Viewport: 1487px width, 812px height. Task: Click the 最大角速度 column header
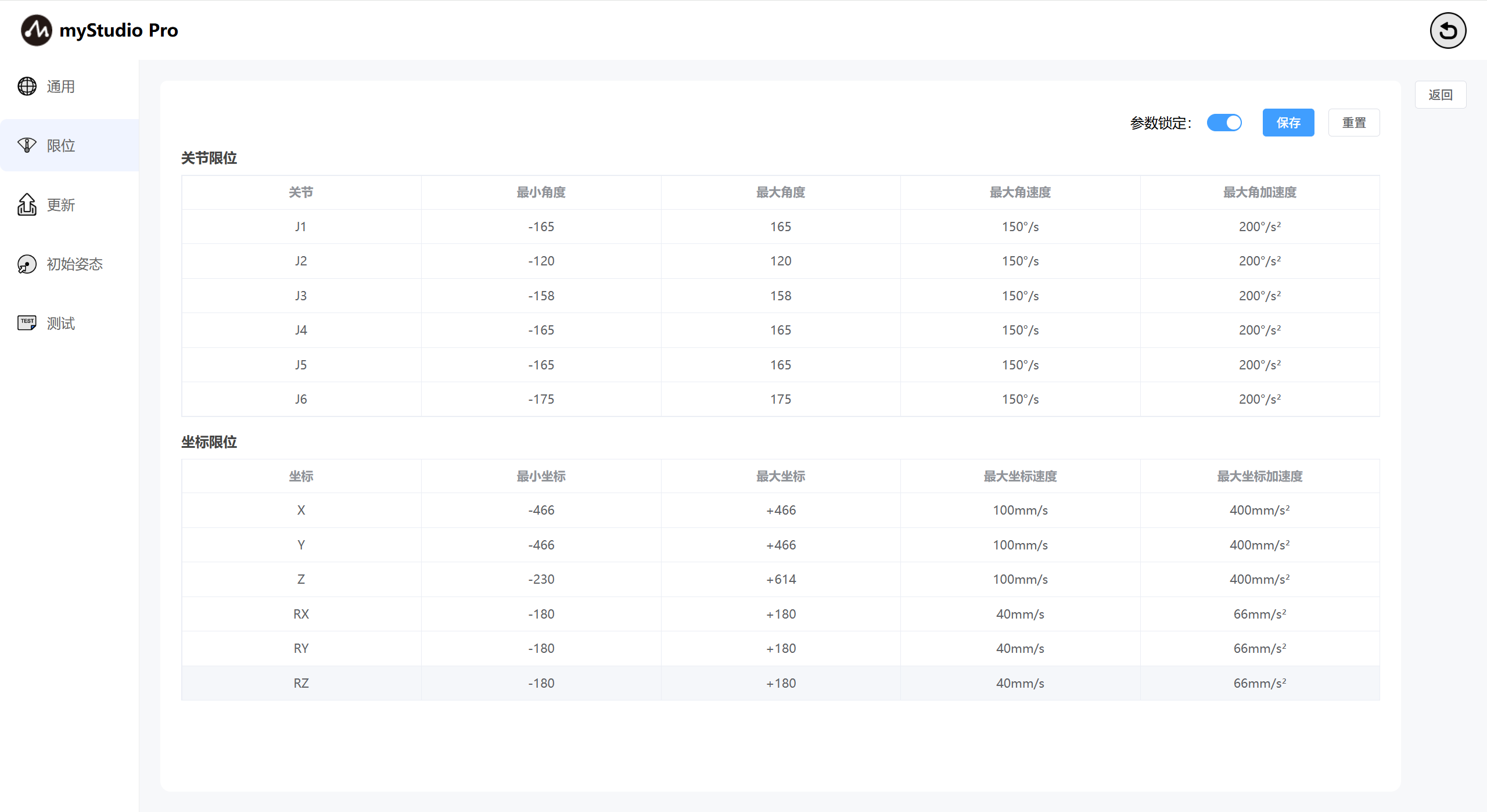pyautogui.click(x=1020, y=192)
